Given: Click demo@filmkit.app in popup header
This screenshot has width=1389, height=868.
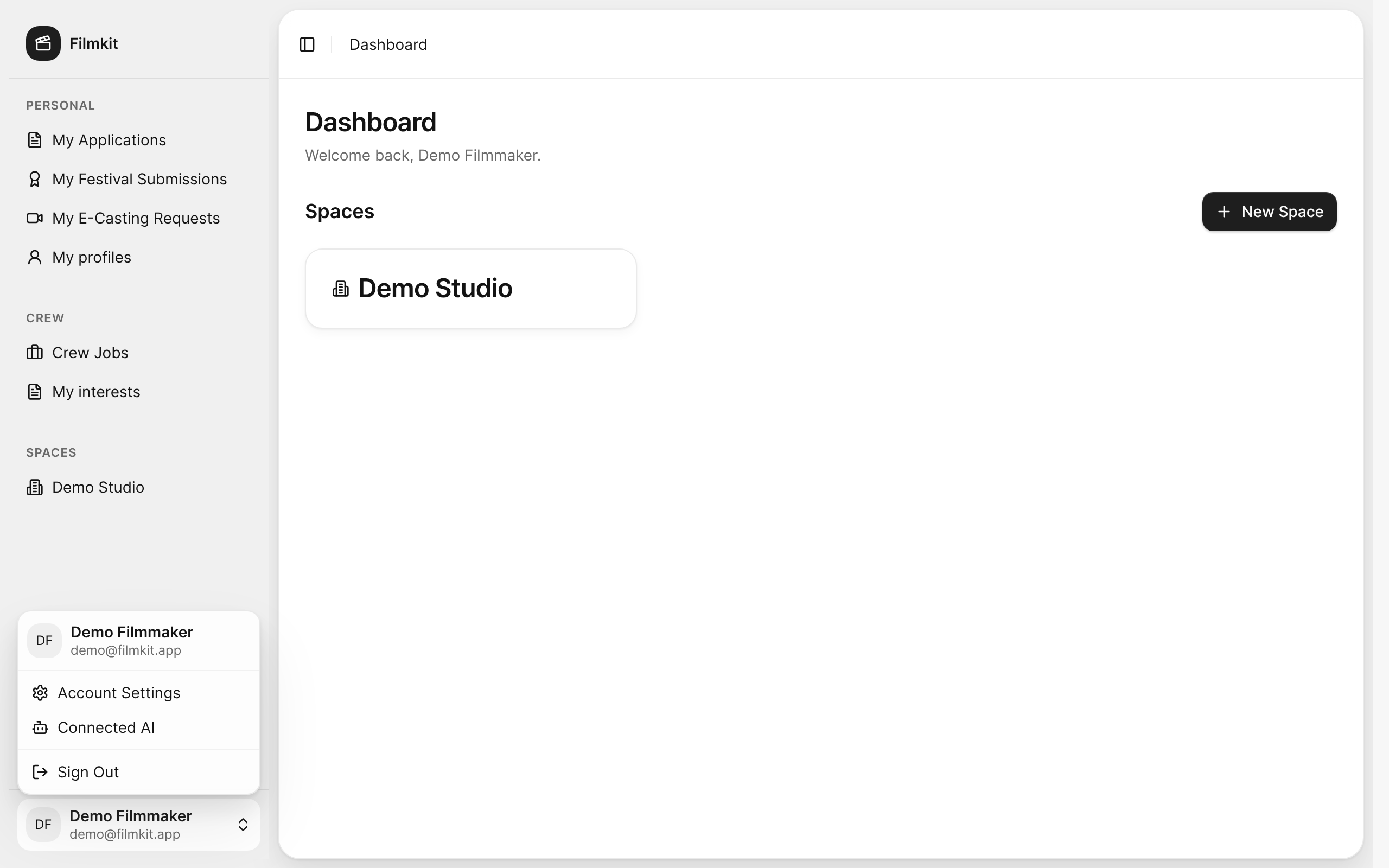Looking at the screenshot, I should click(126, 650).
